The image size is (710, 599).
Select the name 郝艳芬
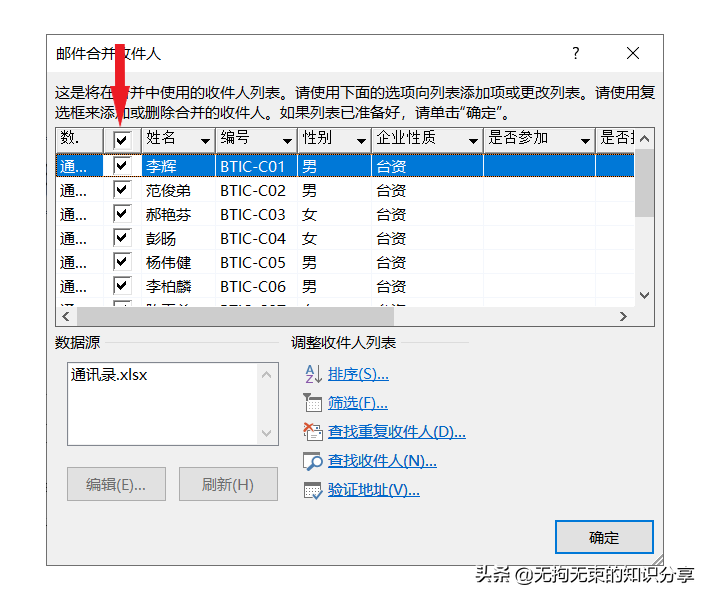pos(168,215)
